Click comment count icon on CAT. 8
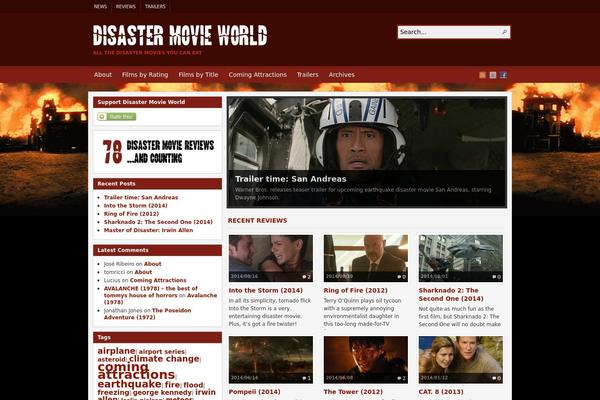The width and height of the screenshot is (600, 400). tap(496, 378)
